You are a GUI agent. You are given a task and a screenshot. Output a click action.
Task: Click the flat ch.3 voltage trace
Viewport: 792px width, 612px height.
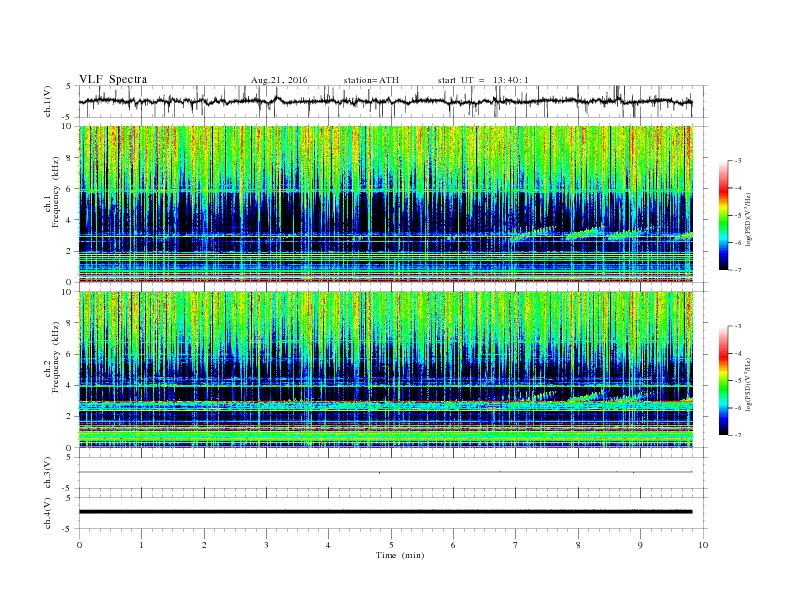click(385, 472)
